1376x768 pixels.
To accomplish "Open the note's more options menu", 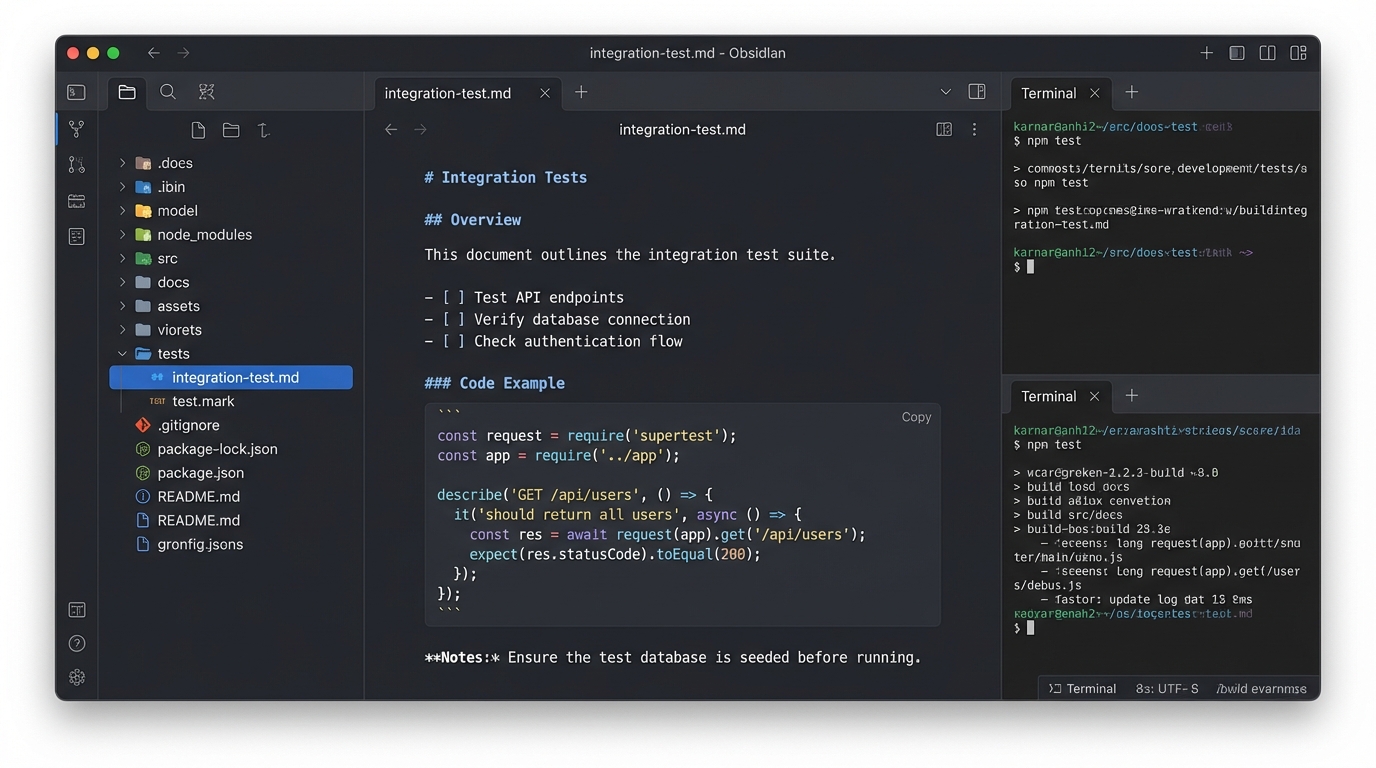I will pyautogui.click(x=974, y=129).
